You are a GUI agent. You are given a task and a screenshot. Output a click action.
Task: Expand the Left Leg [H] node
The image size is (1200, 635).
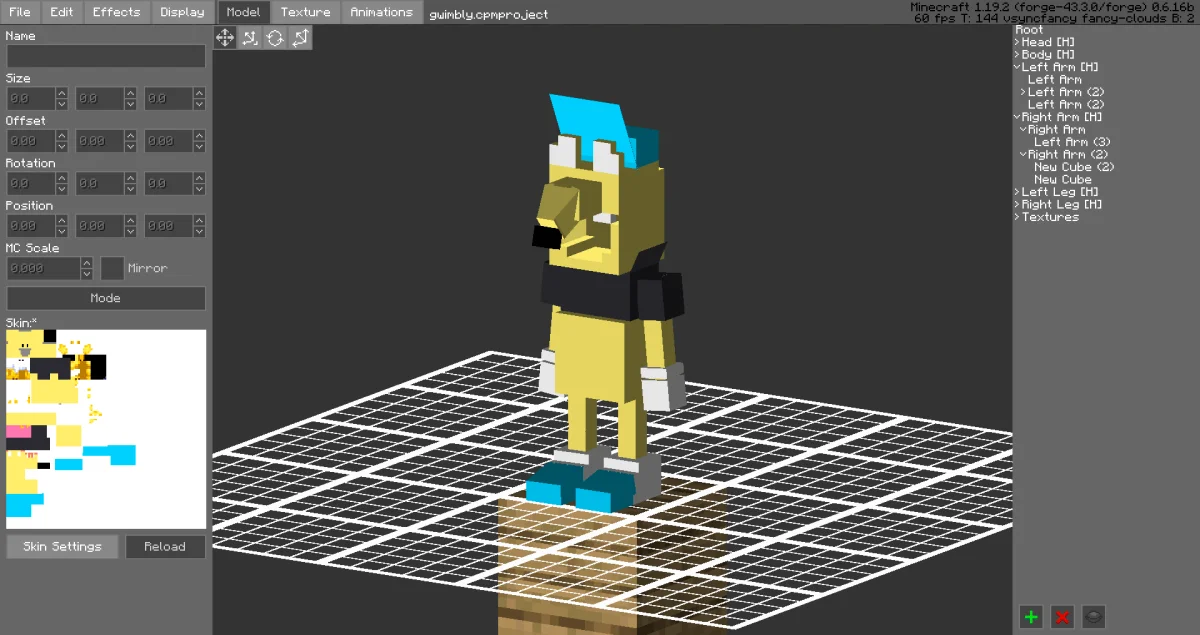click(x=1017, y=192)
